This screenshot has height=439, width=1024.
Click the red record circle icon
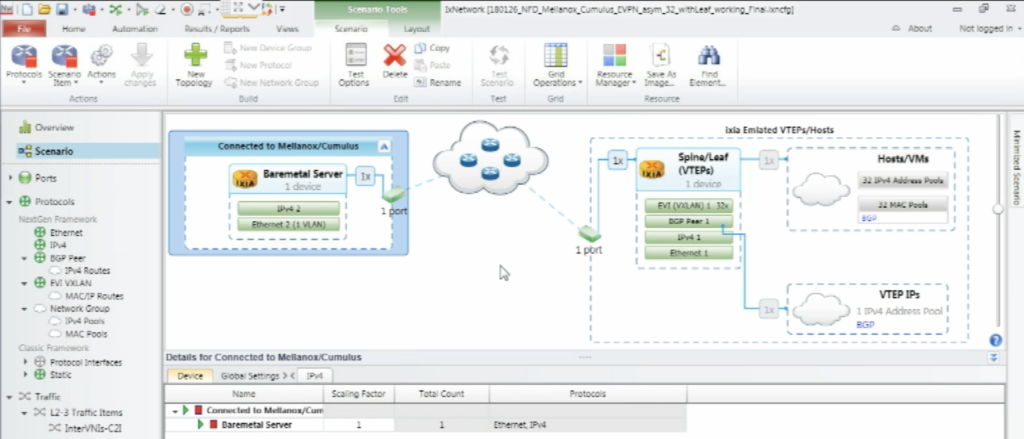(x=187, y=9)
